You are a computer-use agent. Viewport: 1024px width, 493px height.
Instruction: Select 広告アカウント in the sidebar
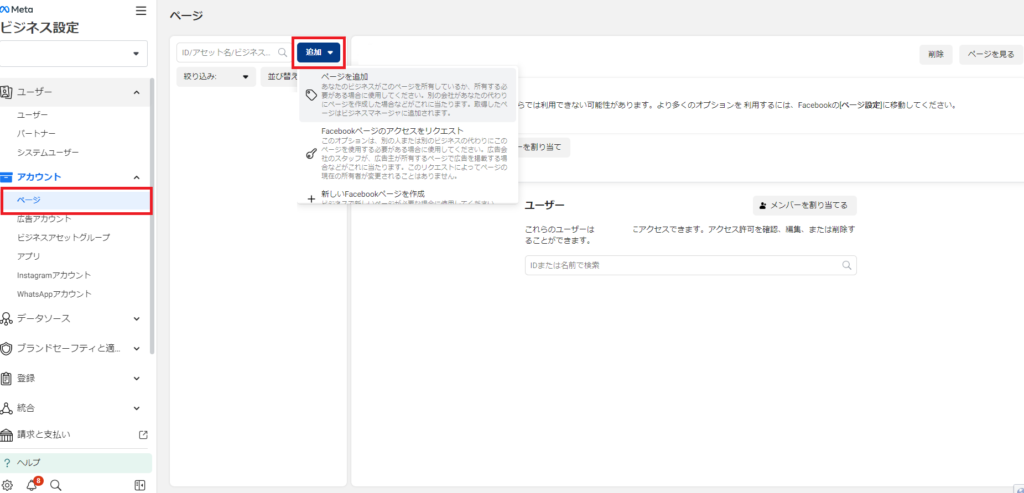click(x=45, y=219)
